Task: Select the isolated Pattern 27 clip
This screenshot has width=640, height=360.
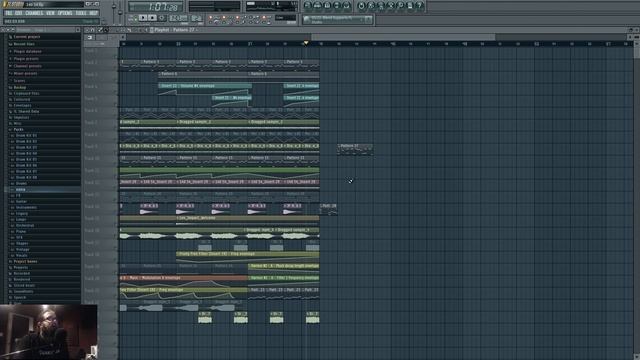Action: [355, 149]
